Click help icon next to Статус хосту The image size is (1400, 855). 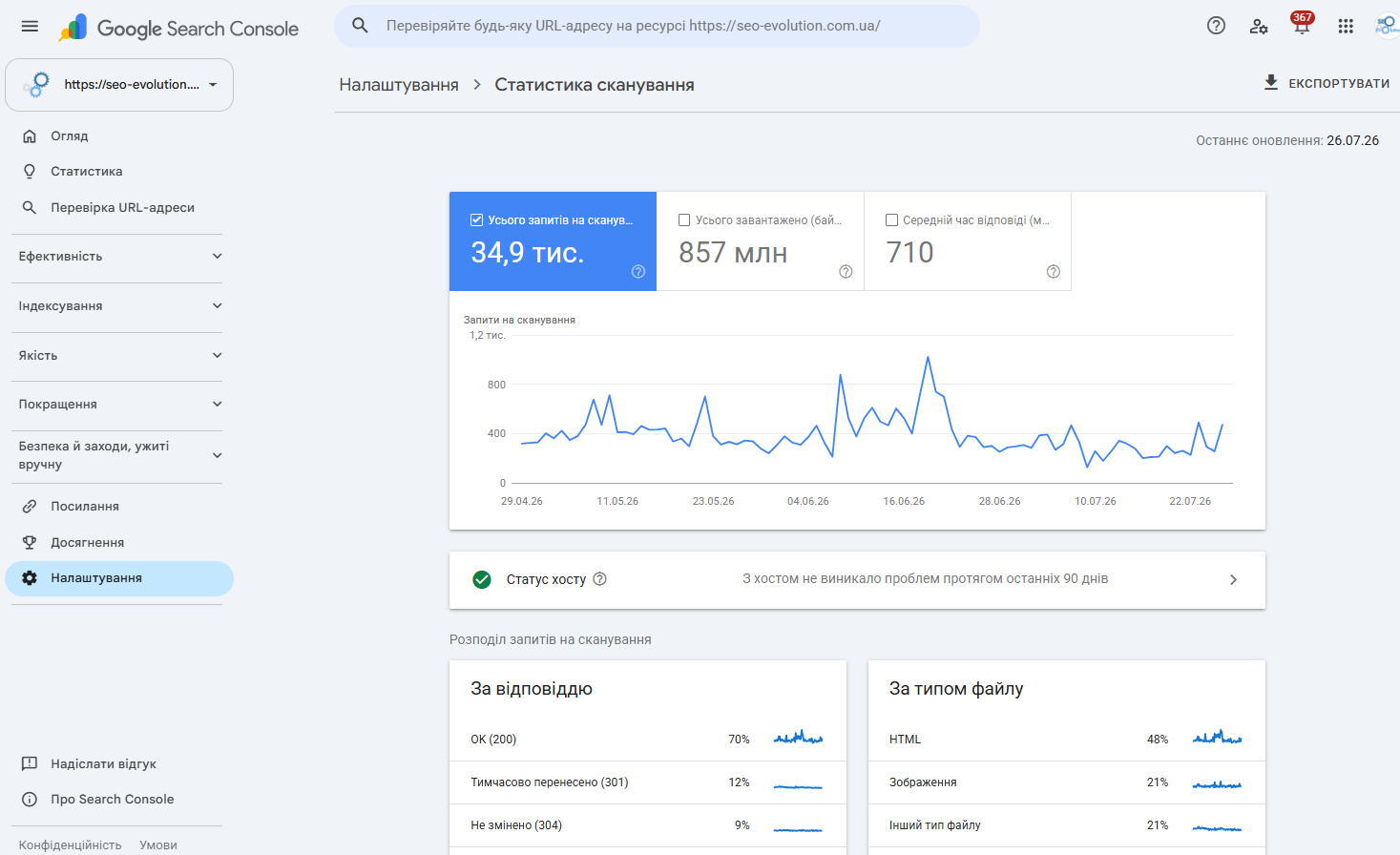(600, 578)
